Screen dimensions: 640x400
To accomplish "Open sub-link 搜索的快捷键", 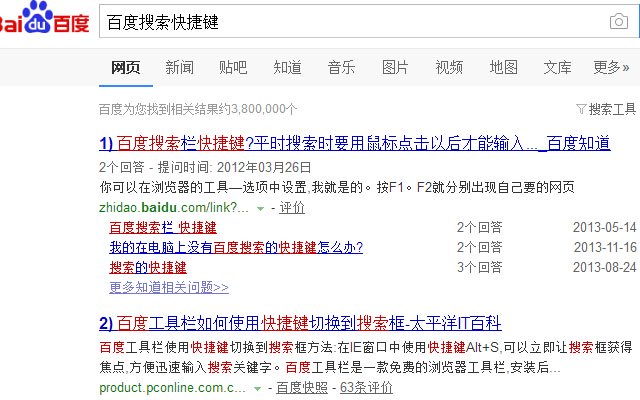I will click(148, 268).
